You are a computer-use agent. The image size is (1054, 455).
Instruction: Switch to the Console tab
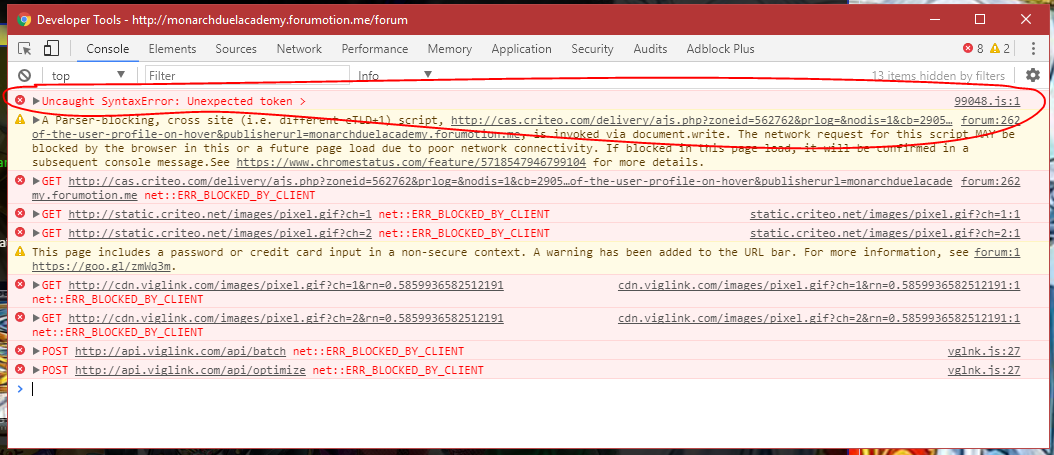[x=108, y=48]
